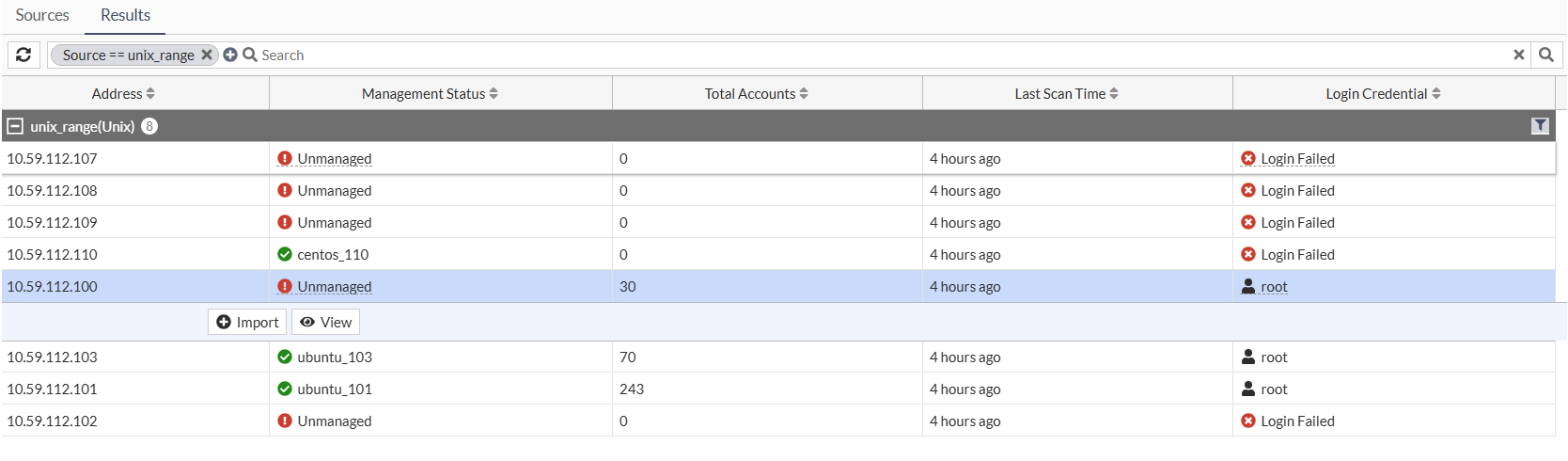Screen dimensions: 1568x461
Task: Click root credential for 10.59.112.101
Action: point(1274,389)
